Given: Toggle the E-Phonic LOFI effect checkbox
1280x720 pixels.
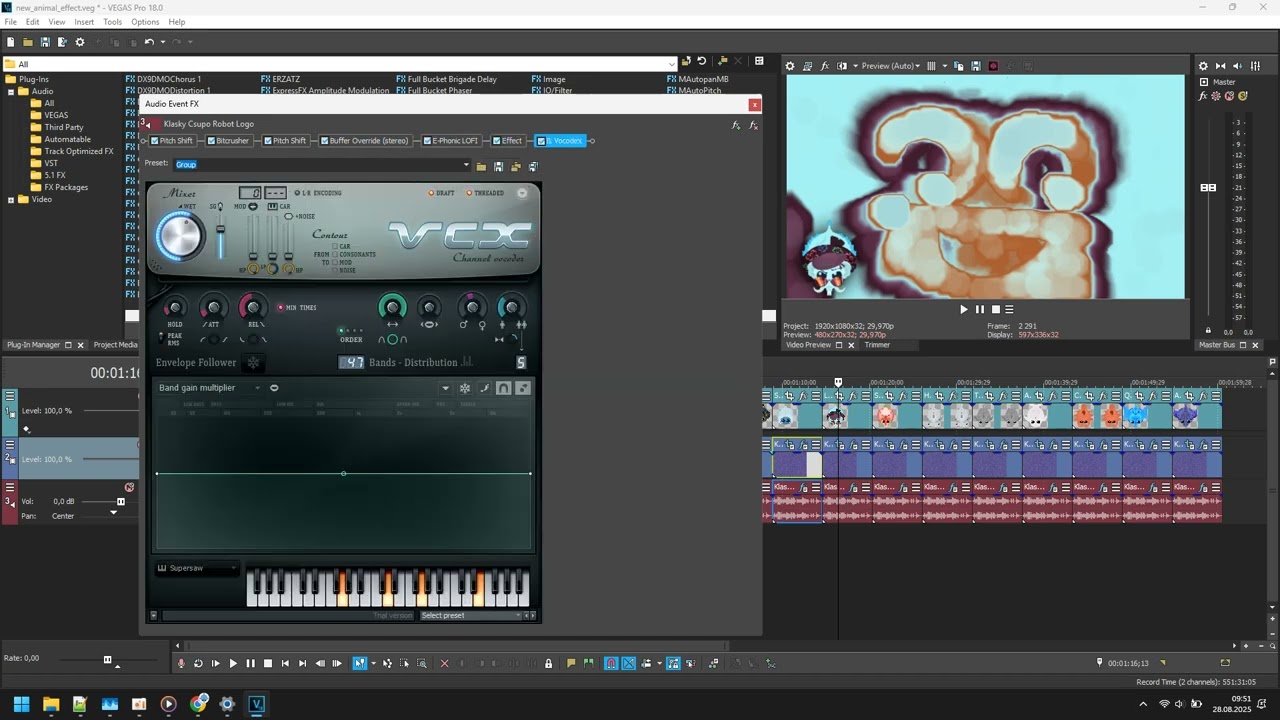Looking at the screenshot, I should (428, 141).
